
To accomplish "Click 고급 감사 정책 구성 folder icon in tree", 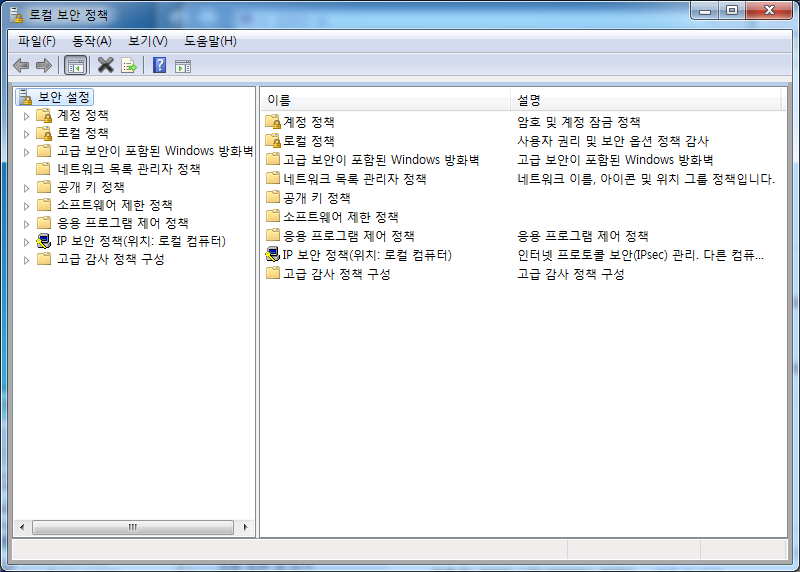I will click(x=44, y=259).
